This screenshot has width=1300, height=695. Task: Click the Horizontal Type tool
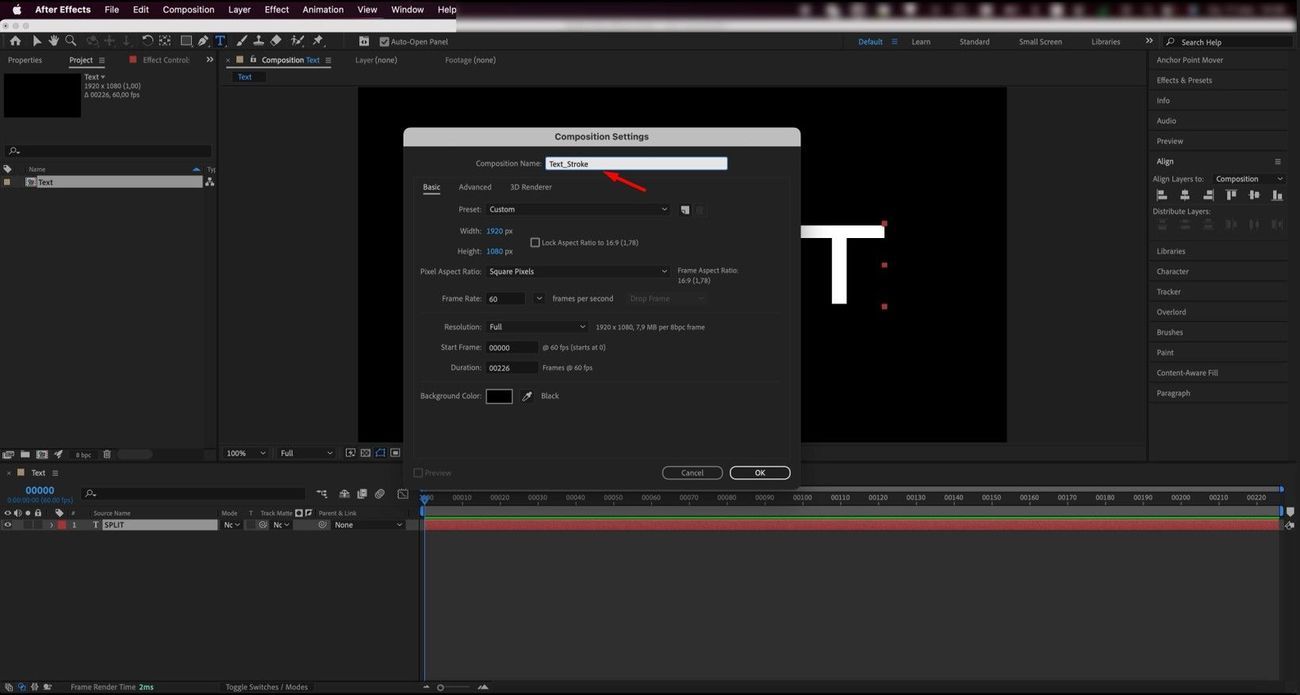[220, 41]
